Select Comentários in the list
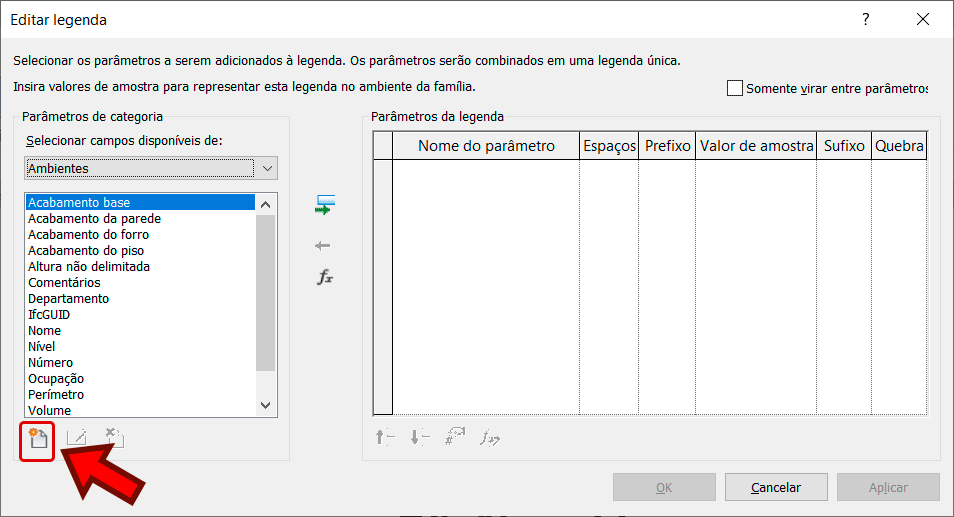Screen dimensions: 954x517 (x=140, y=282)
